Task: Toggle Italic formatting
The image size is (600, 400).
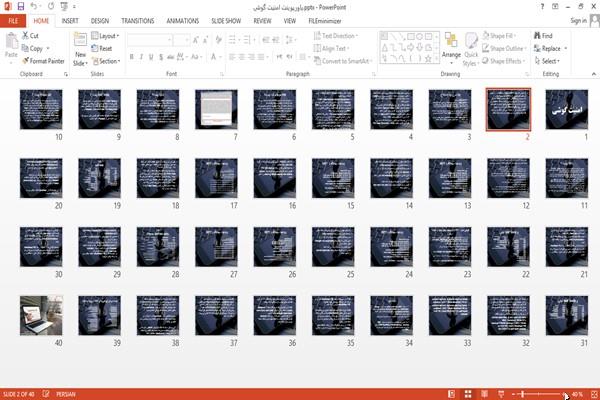Action: (x=141, y=57)
